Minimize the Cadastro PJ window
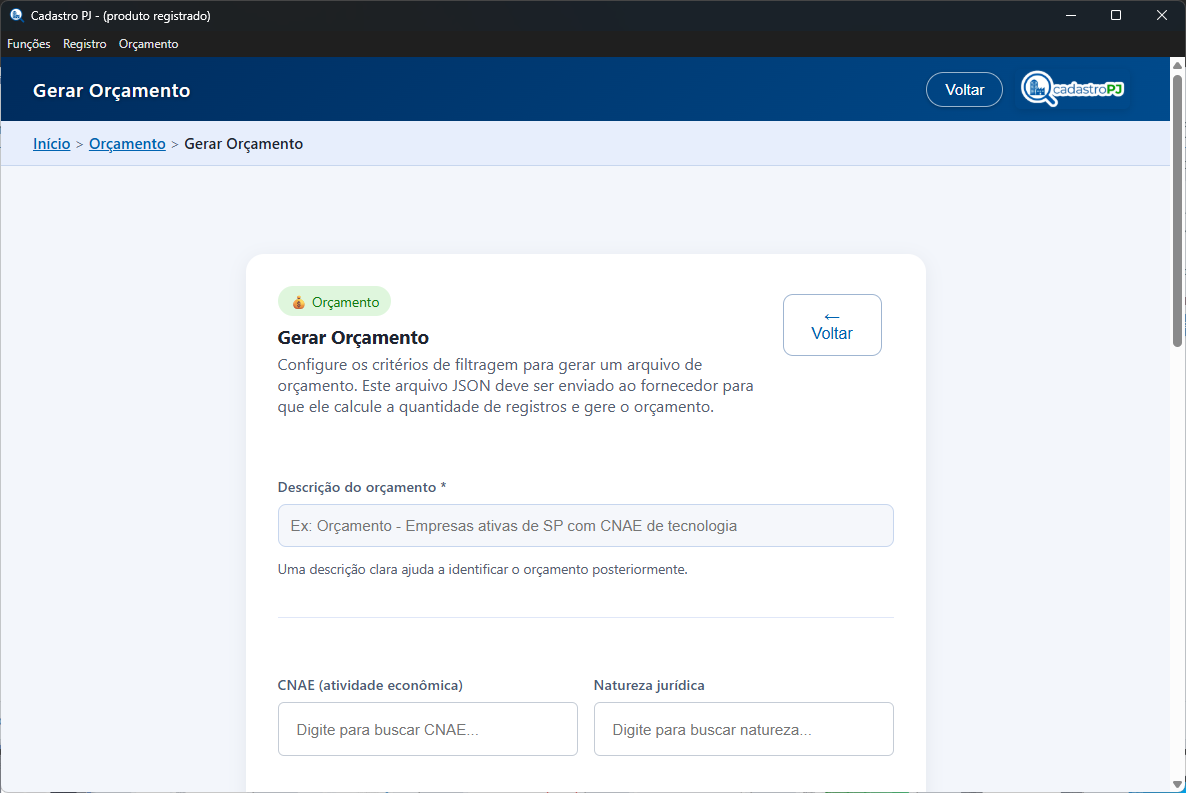1186x793 pixels. pyautogui.click(x=1071, y=16)
